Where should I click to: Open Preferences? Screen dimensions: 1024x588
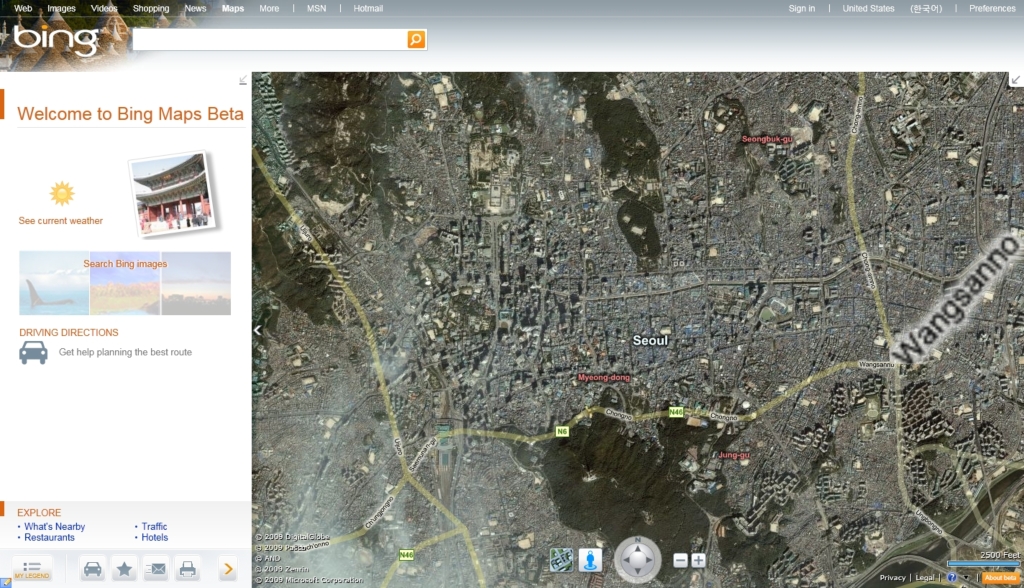[993, 8]
